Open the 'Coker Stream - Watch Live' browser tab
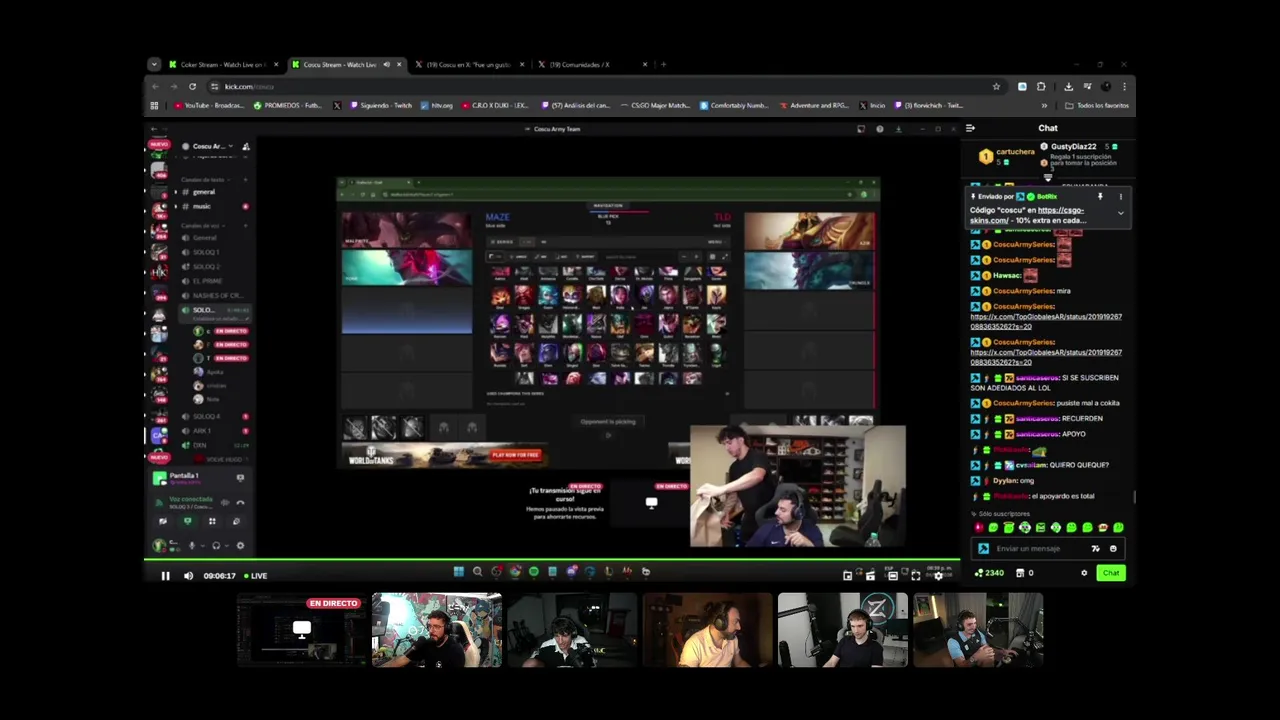1280x720 pixels. [x=223, y=65]
